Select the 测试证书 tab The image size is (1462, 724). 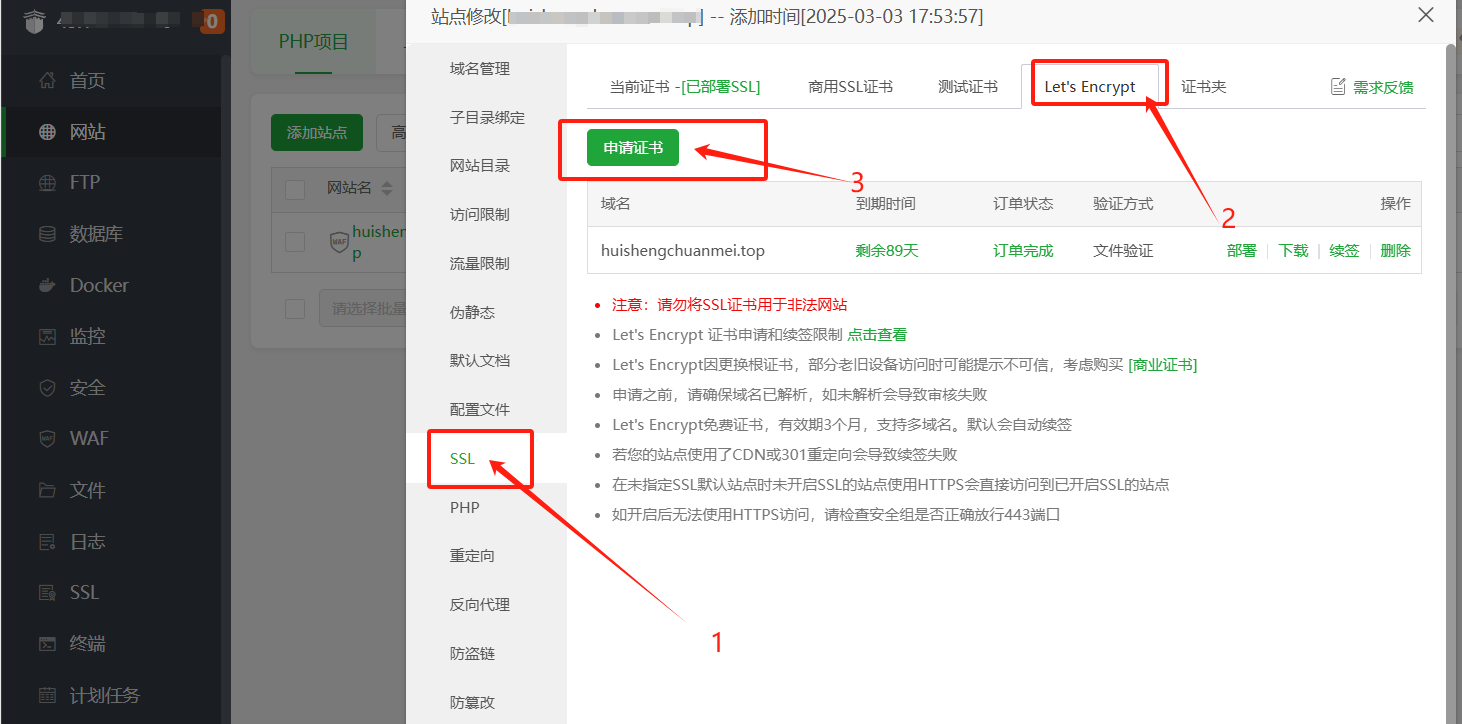[x=967, y=86]
